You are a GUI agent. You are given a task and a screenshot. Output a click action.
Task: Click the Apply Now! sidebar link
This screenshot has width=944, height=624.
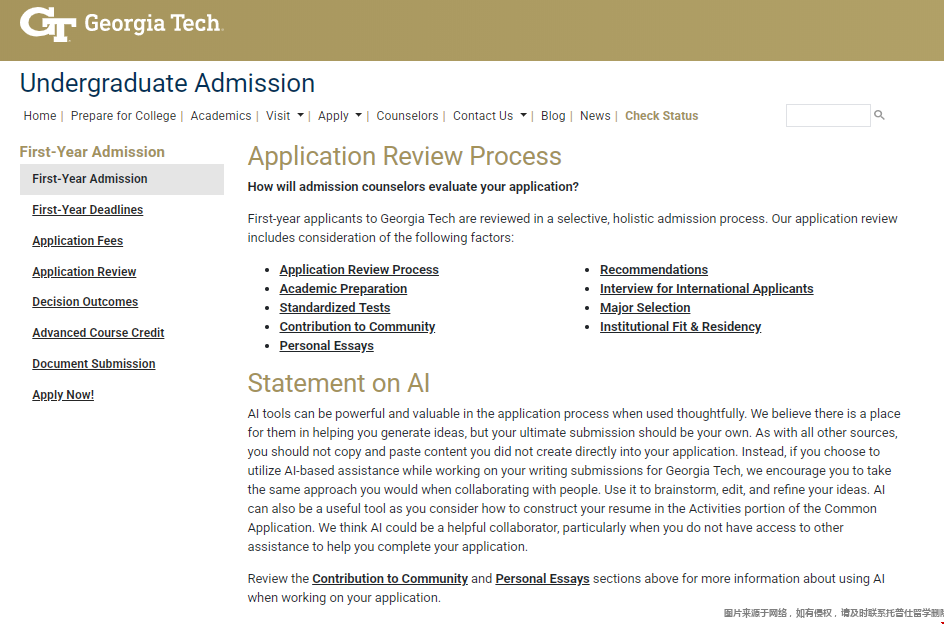(x=63, y=395)
